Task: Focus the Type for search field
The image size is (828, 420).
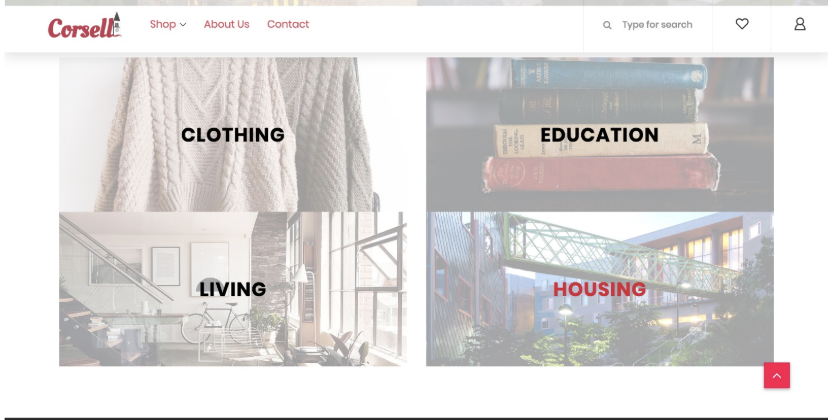Action: (657, 25)
